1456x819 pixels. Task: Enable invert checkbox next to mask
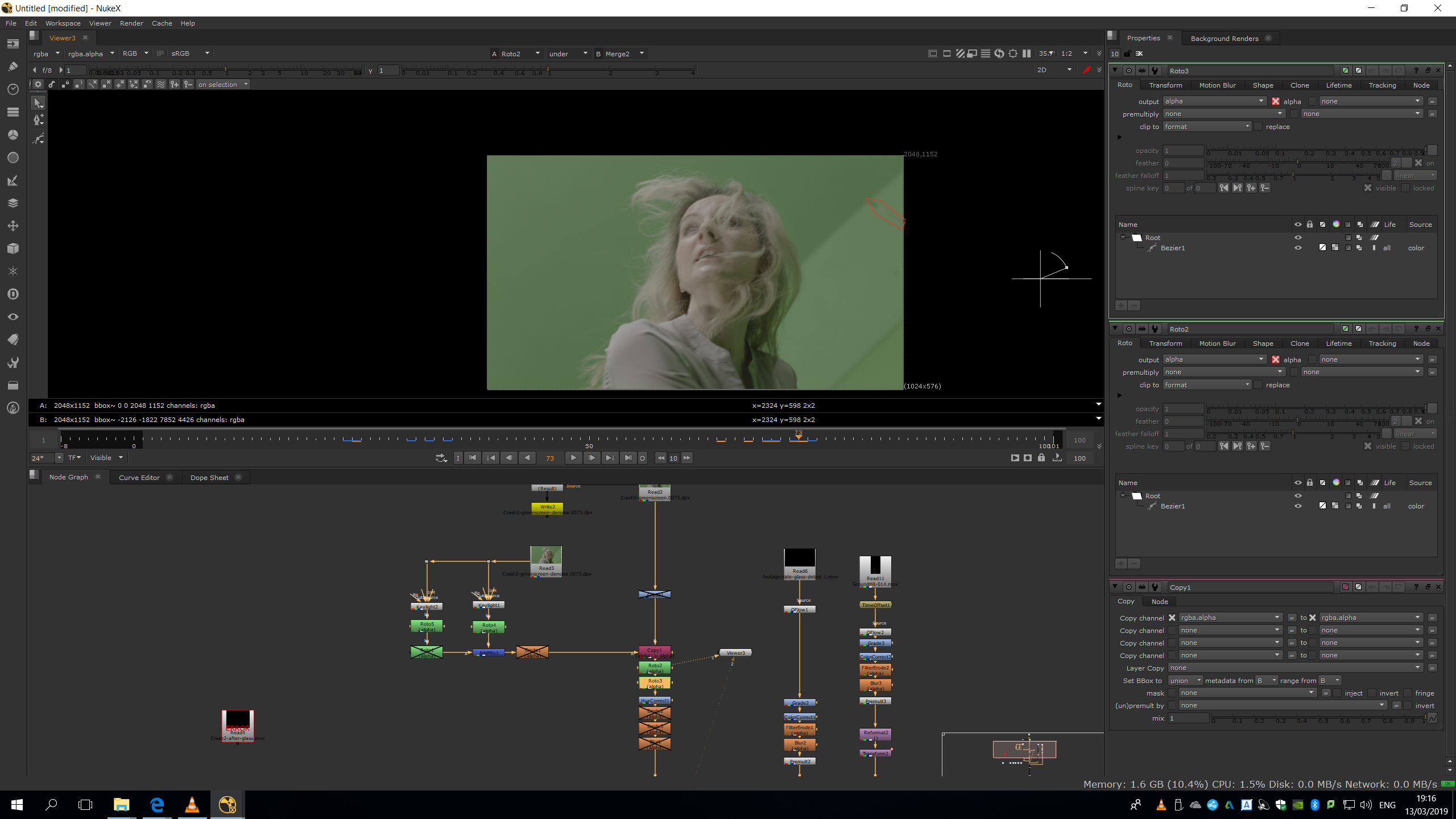point(1372,693)
